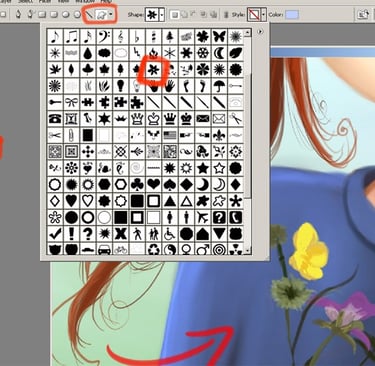
Task: Select the Pen tool in options bar
Action: pyautogui.click(x=19, y=15)
